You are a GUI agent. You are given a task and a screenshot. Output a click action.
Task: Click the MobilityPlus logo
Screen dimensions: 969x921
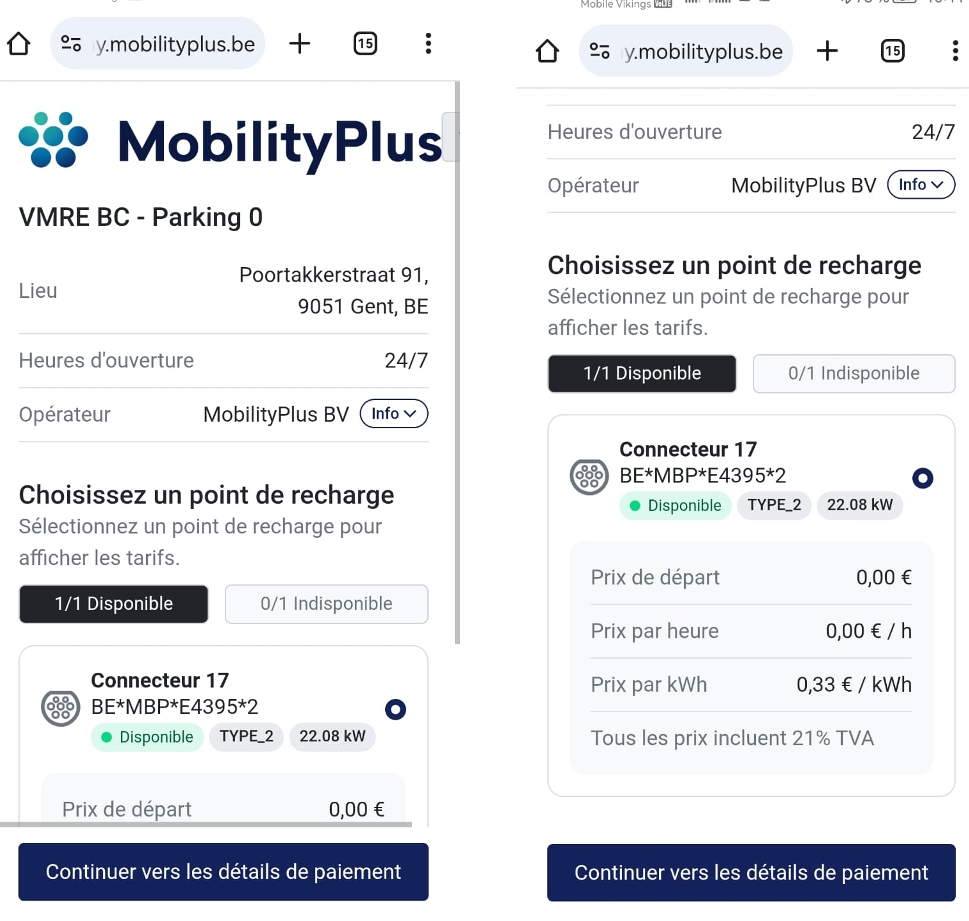coord(230,141)
